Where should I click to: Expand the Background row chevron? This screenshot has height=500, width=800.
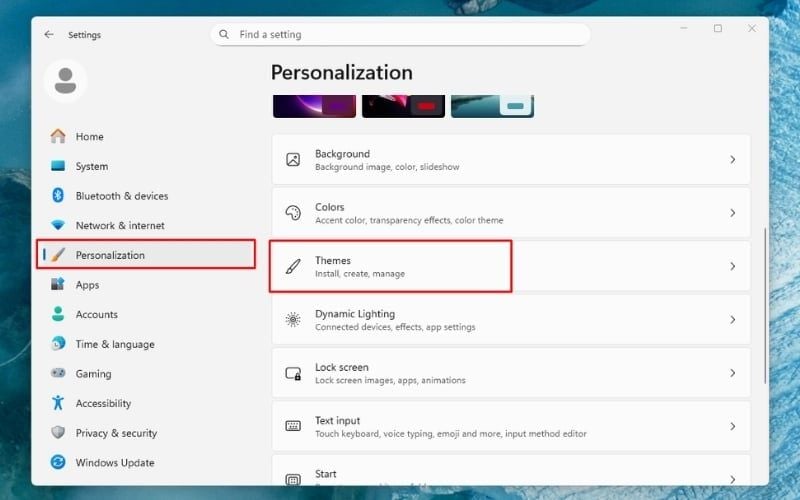pos(733,160)
